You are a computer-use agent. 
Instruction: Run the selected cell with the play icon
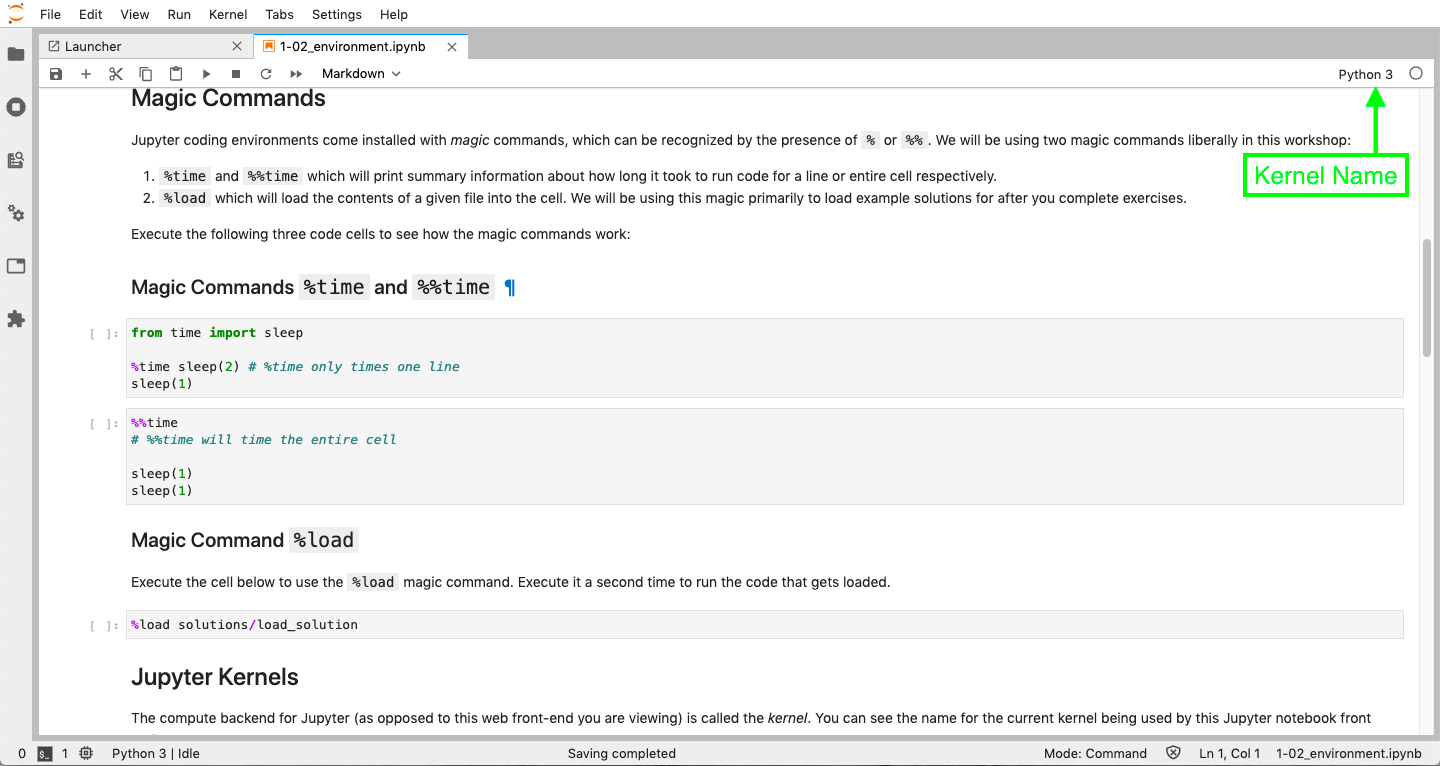206,74
